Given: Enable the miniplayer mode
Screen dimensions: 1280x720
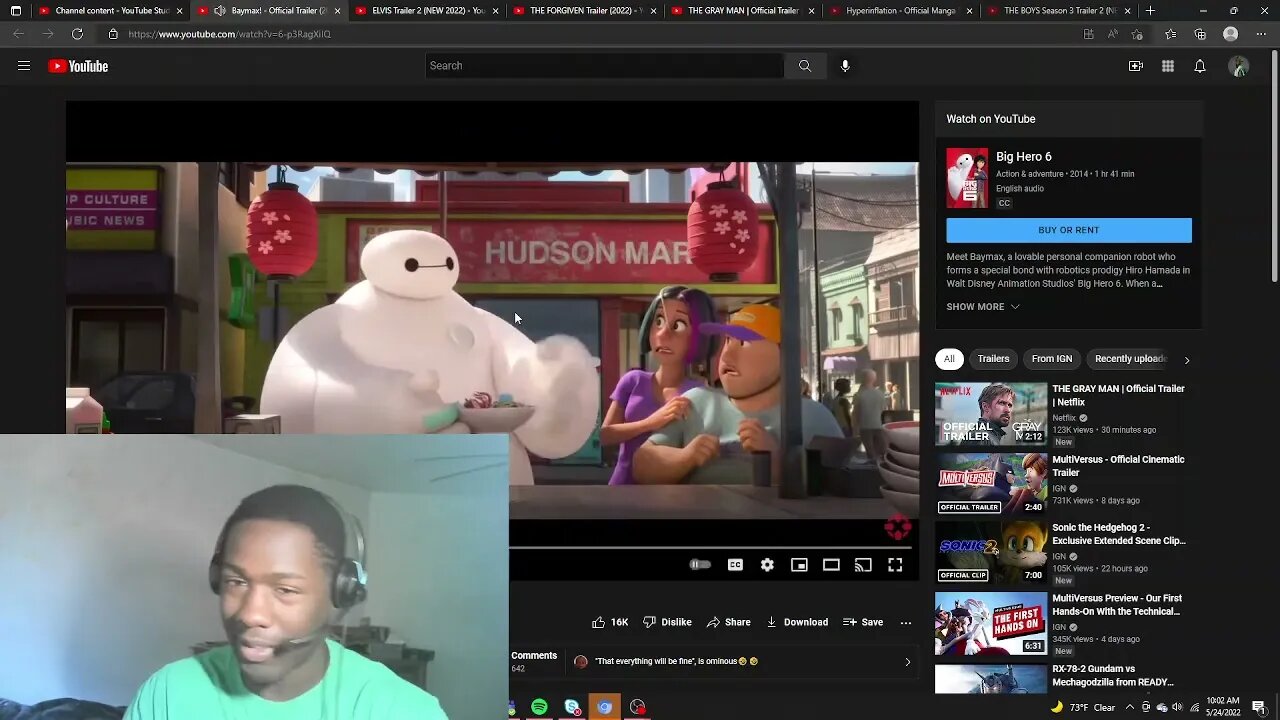Looking at the screenshot, I should pos(799,565).
